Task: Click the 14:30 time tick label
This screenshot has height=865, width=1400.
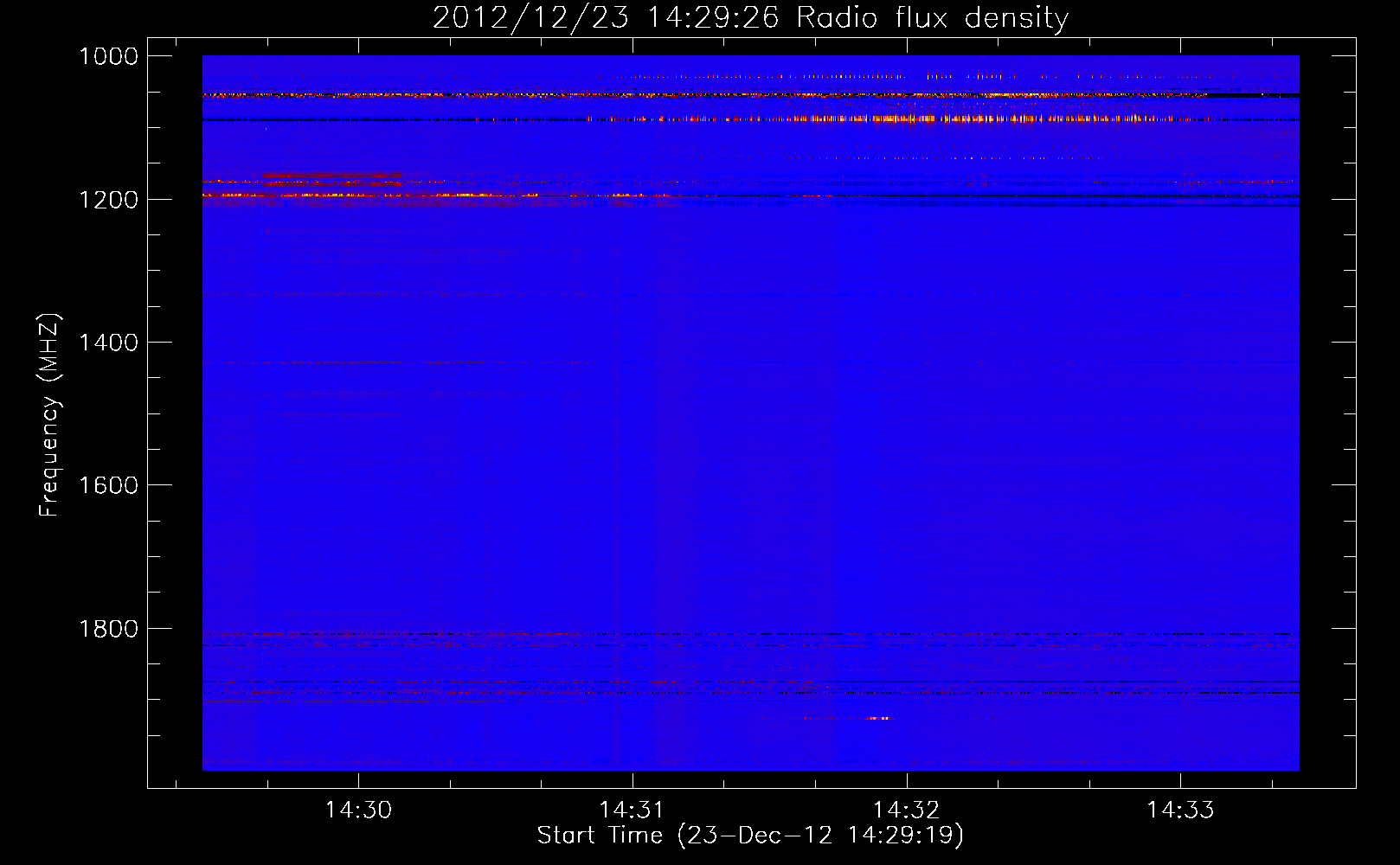Action: coord(358,811)
